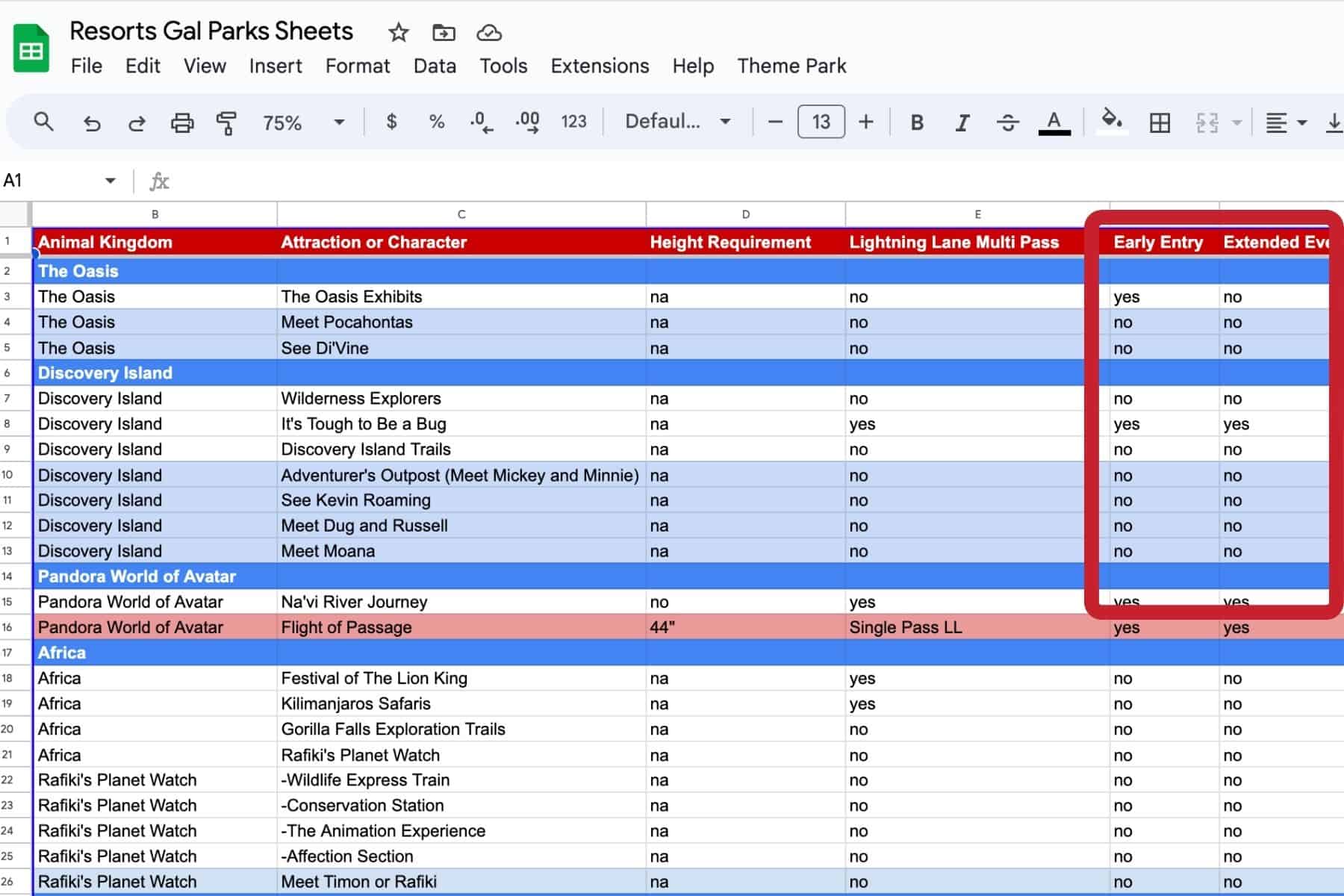This screenshot has height=896, width=1344.
Task: Open the Format menu
Action: coord(358,66)
